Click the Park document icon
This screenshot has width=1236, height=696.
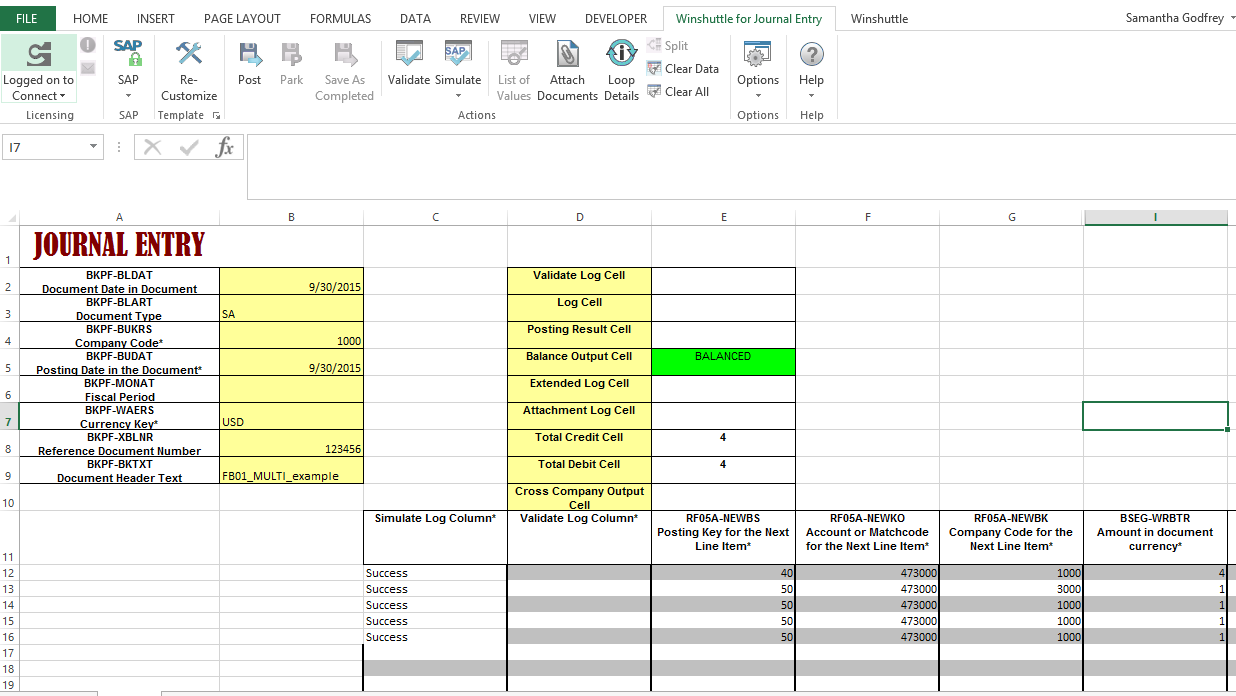pos(291,53)
